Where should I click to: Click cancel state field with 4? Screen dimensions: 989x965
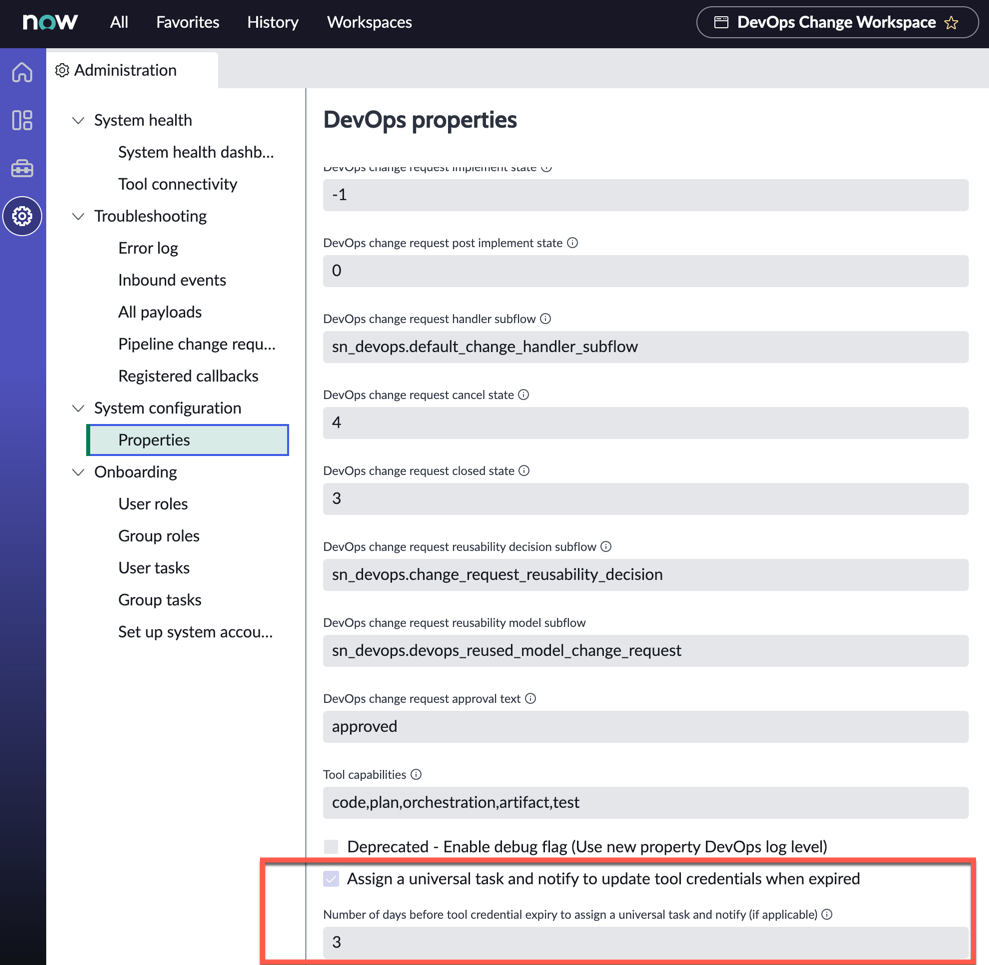(x=645, y=423)
